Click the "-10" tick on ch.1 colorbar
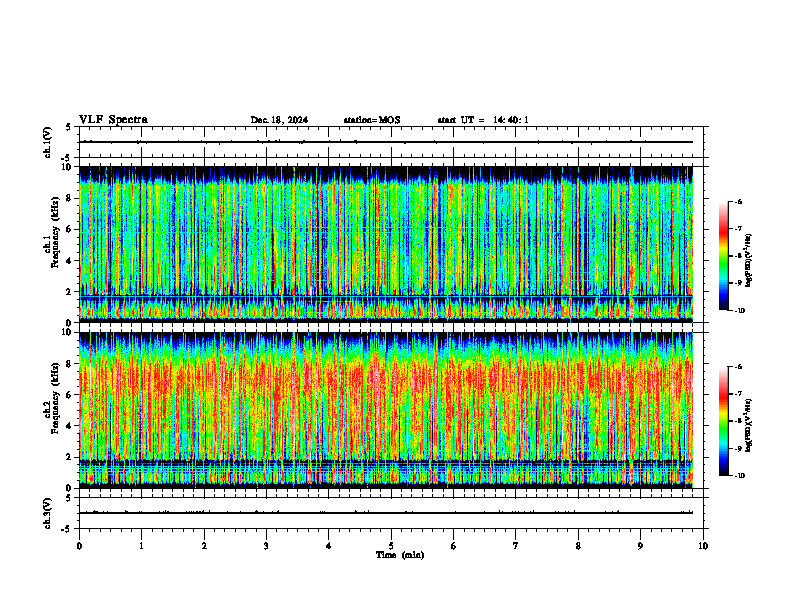The height and width of the screenshot is (612, 792). [740, 311]
